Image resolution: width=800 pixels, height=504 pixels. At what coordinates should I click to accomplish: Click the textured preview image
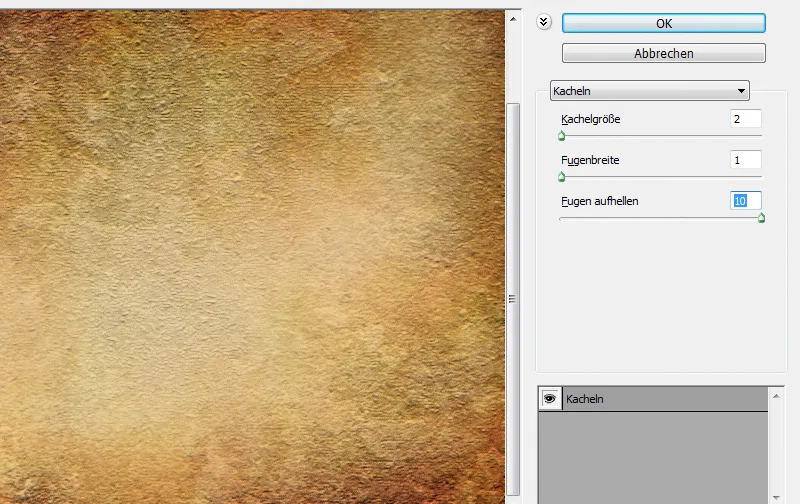click(x=253, y=257)
